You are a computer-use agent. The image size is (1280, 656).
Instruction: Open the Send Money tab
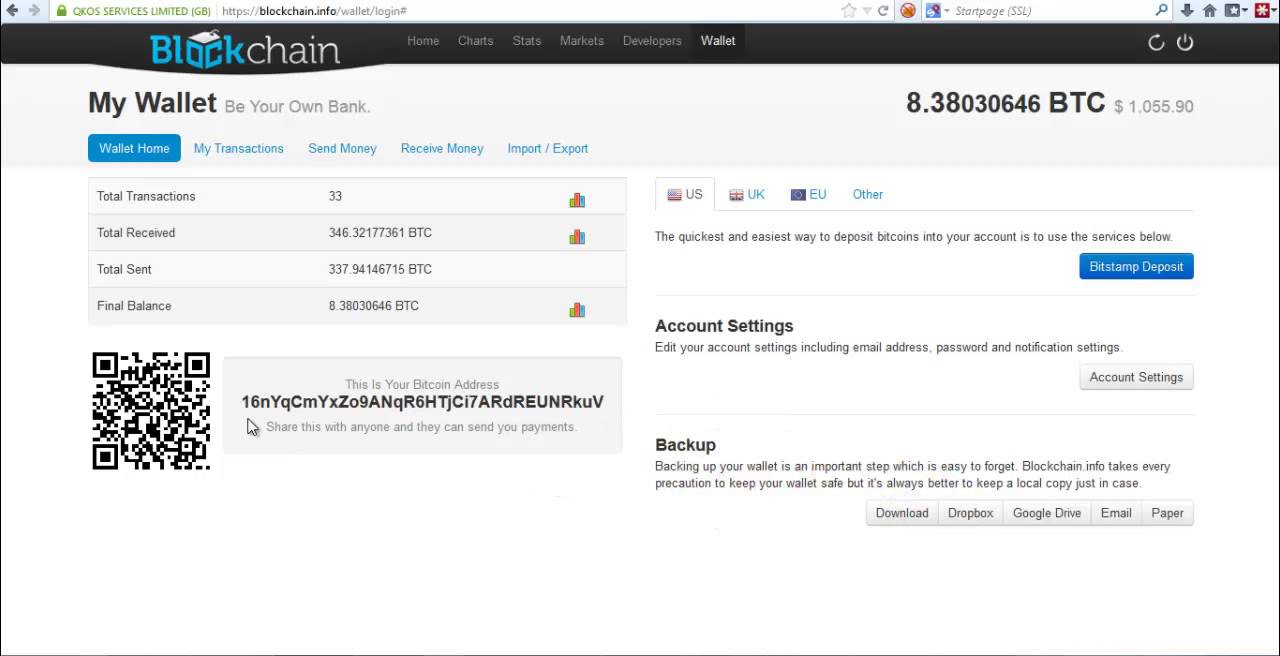[342, 148]
